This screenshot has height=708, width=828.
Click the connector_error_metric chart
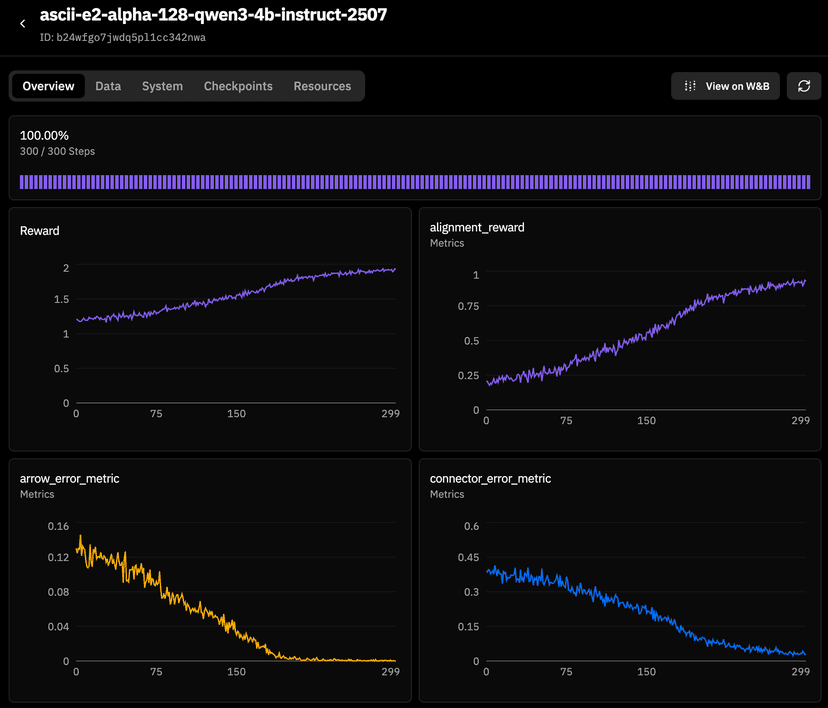(620, 580)
